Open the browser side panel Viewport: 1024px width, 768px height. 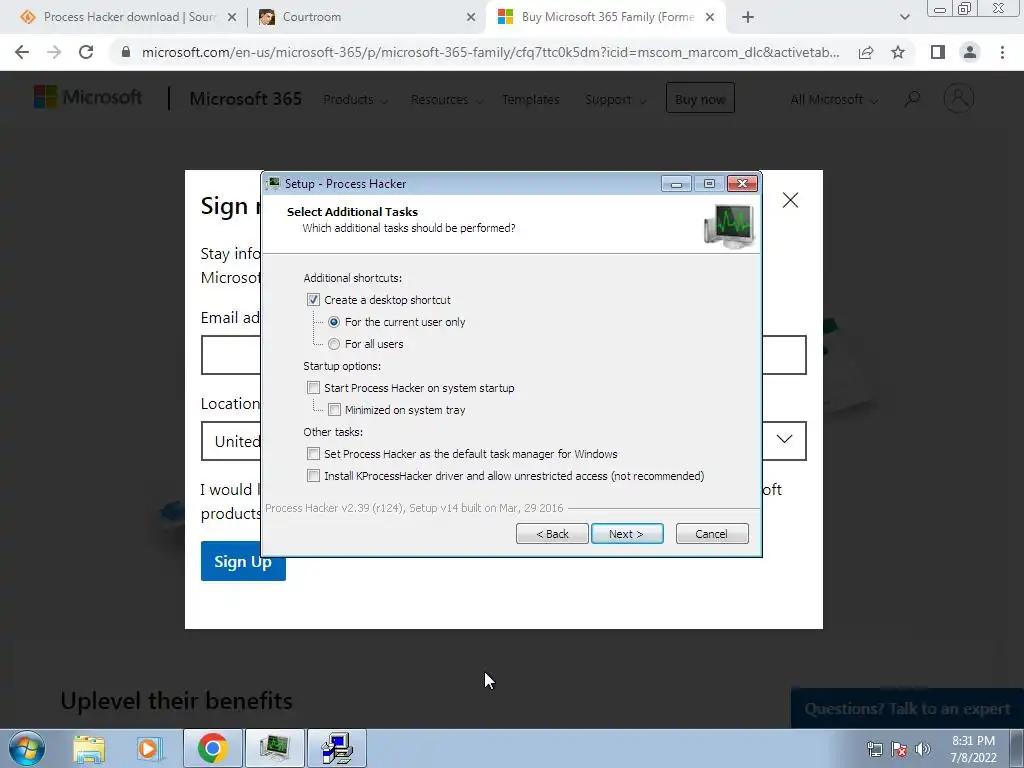938,52
